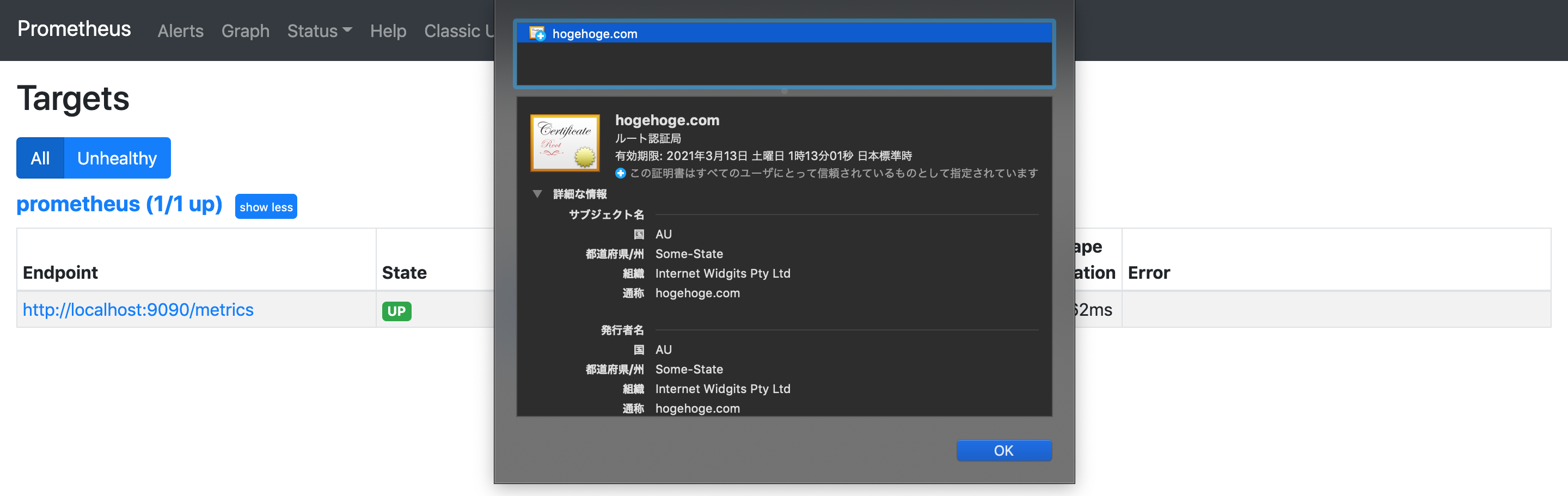Click issuer 通称 hogehoge.com value
Viewport: 1568px width, 496px height.
click(x=697, y=408)
